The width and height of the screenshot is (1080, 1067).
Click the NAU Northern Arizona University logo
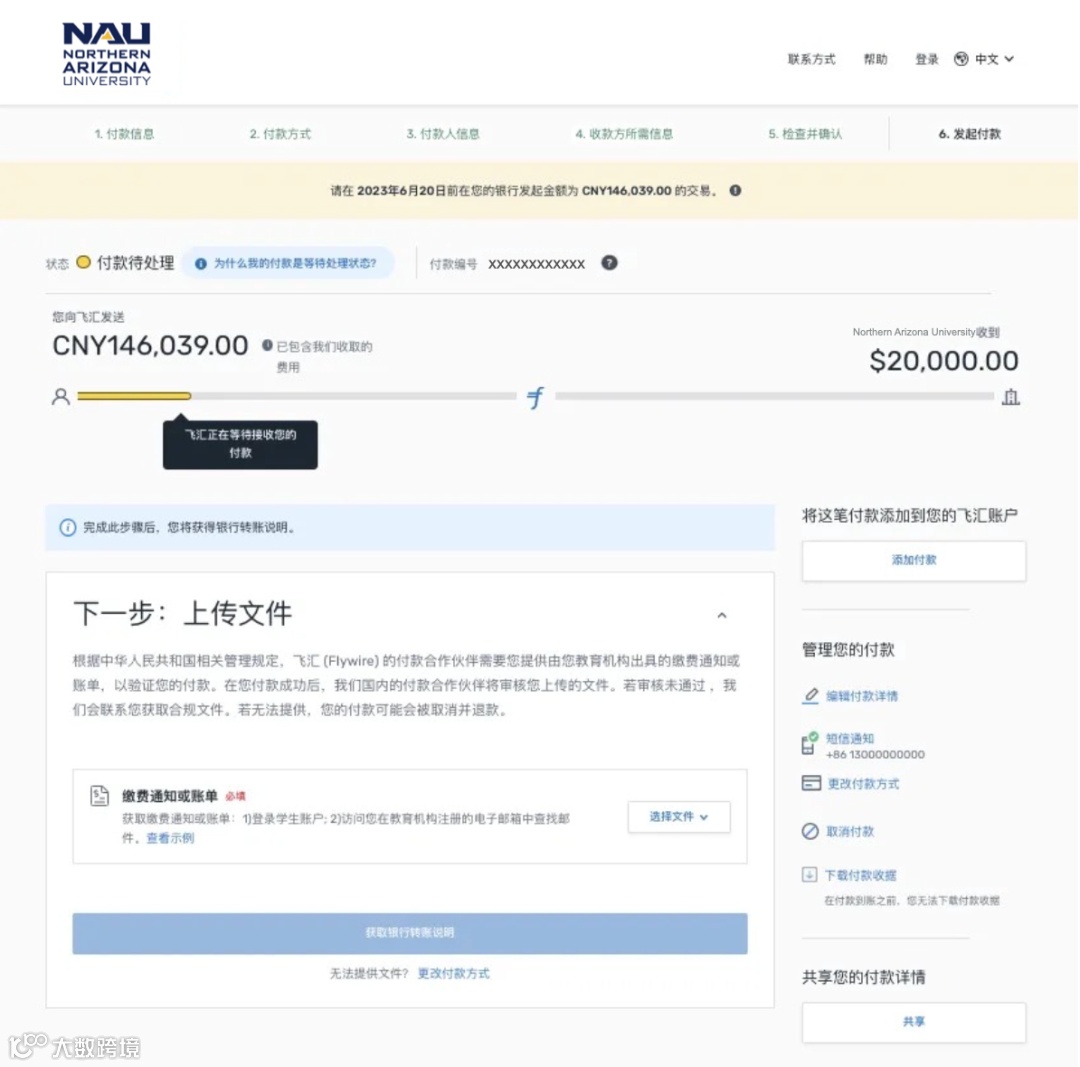click(106, 54)
